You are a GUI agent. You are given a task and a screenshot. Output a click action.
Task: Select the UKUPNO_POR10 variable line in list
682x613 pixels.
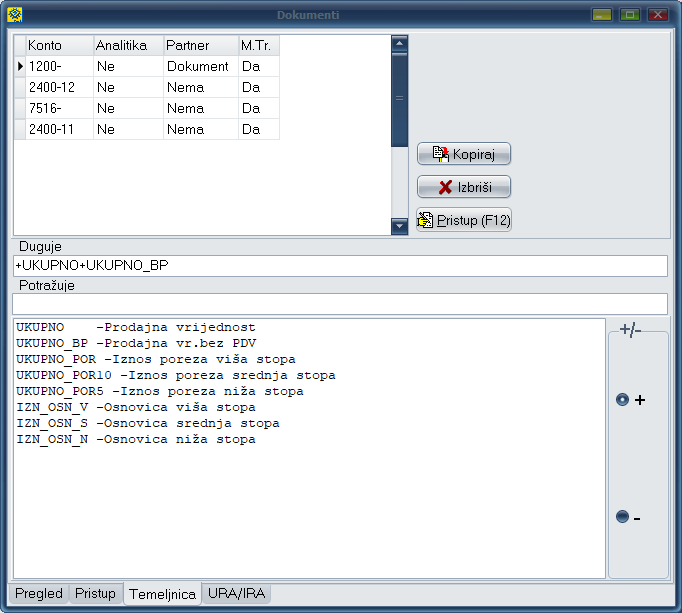(x=176, y=375)
